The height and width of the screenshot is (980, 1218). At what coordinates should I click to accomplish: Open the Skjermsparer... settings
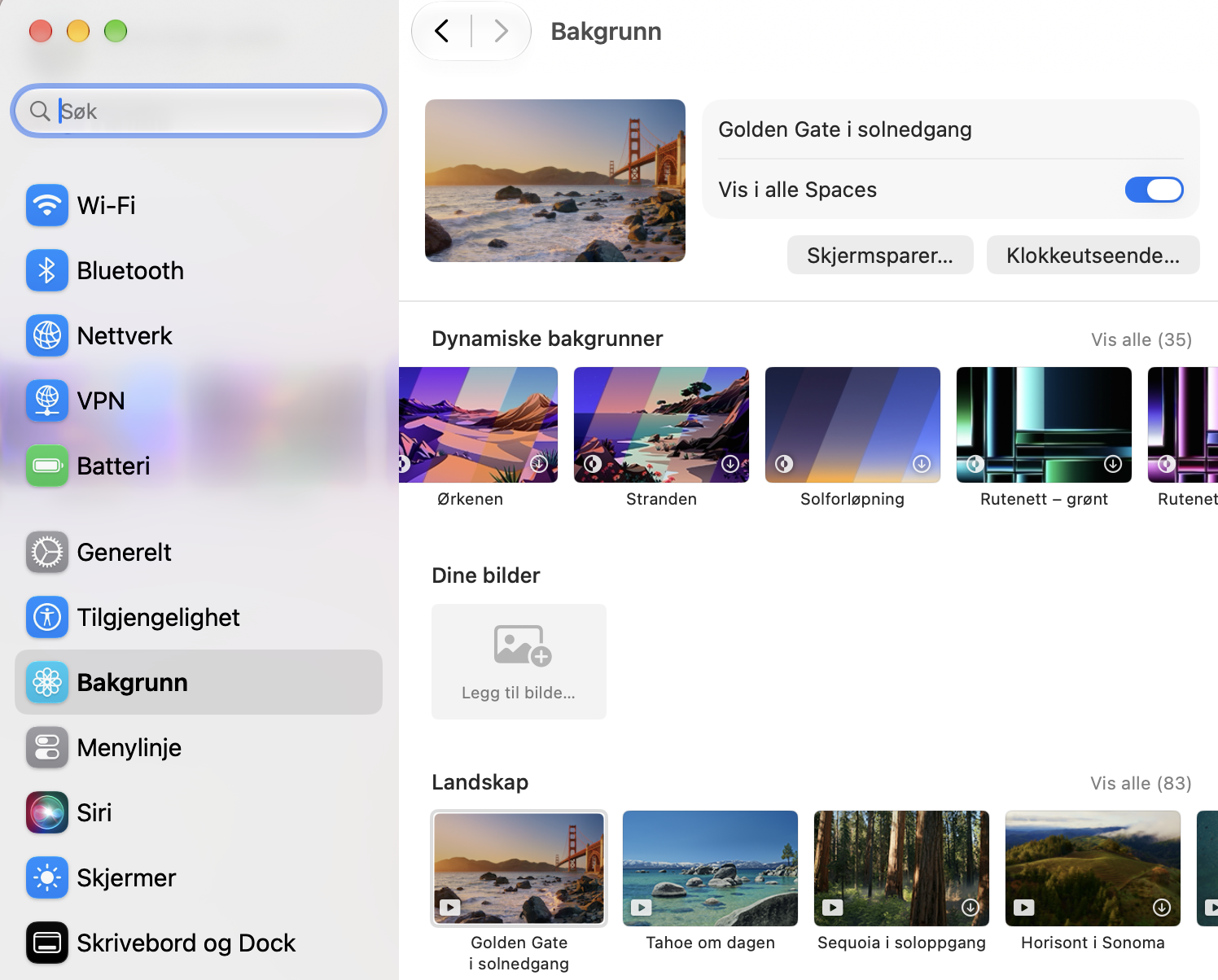point(880,255)
